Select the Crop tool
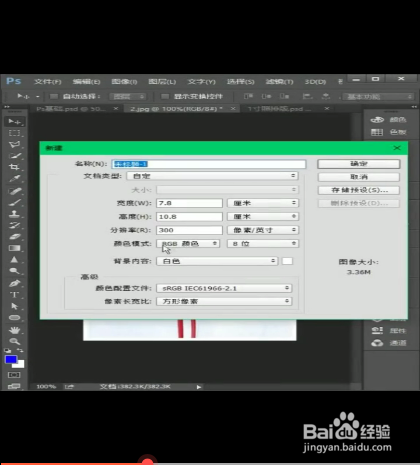 point(14,167)
